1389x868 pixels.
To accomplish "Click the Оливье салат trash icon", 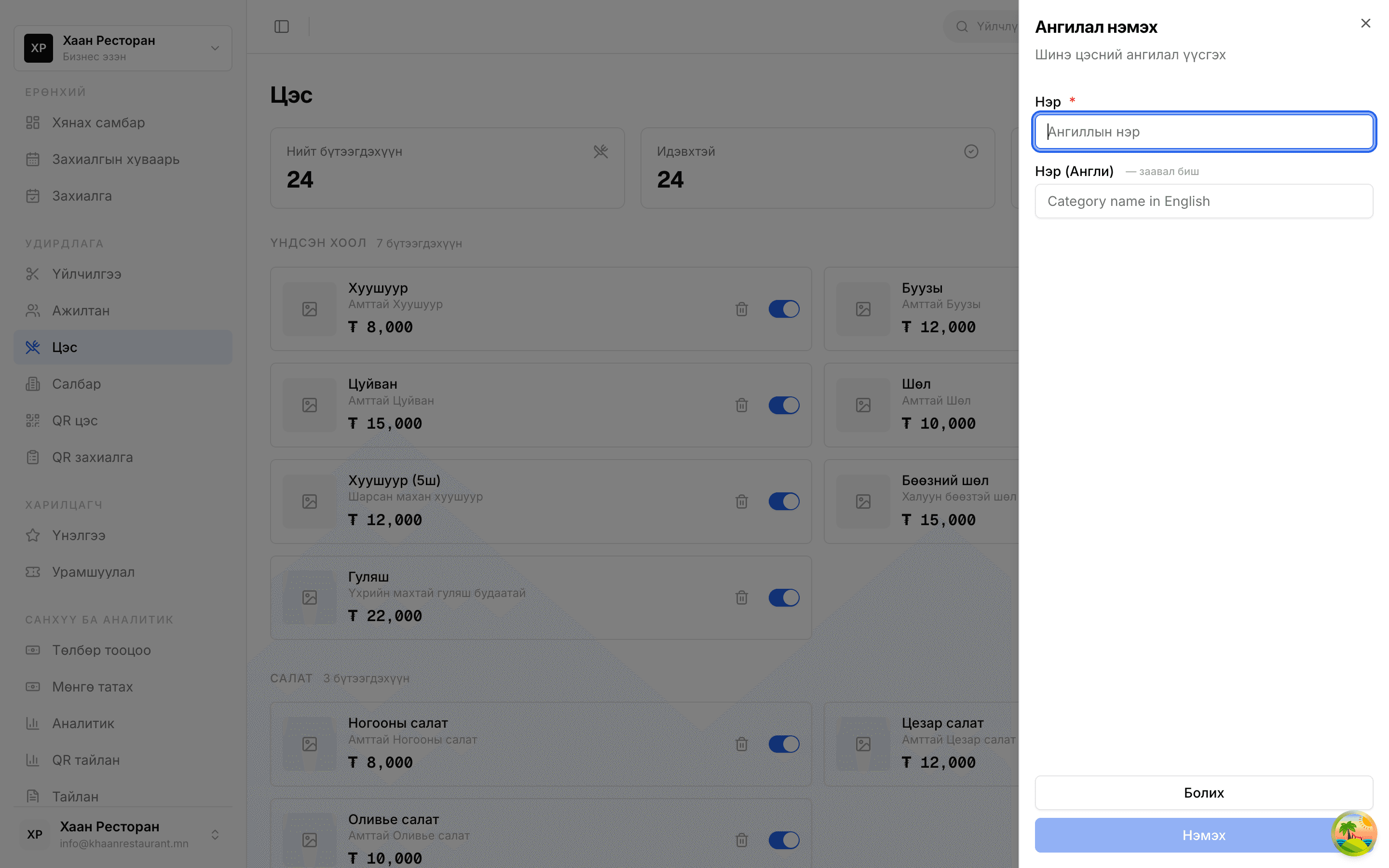I will tap(742, 841).
